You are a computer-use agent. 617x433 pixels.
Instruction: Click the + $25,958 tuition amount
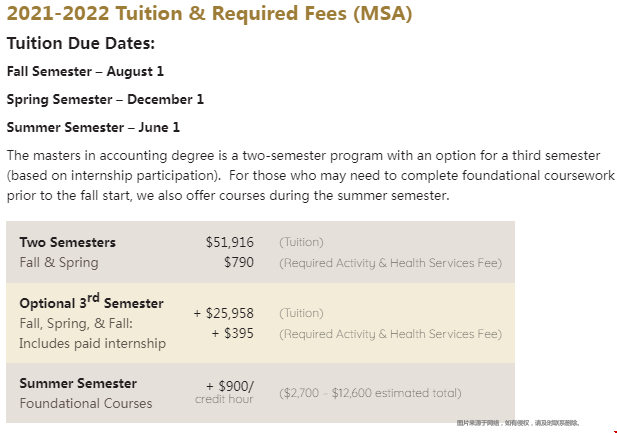pyautogui.click(x=224, y=314)
